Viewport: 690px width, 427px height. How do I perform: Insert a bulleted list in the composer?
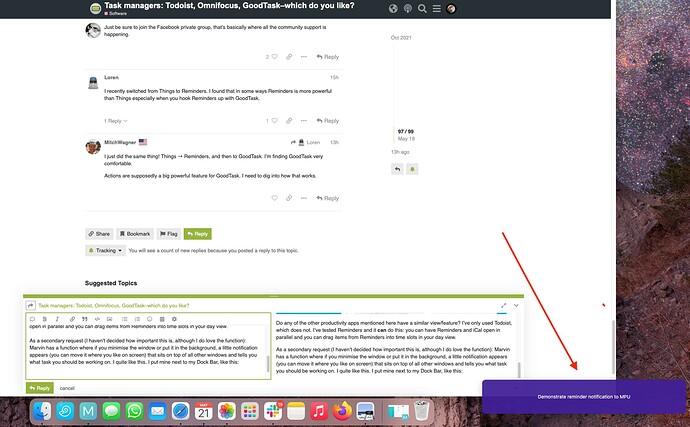(x=125, y=319)
